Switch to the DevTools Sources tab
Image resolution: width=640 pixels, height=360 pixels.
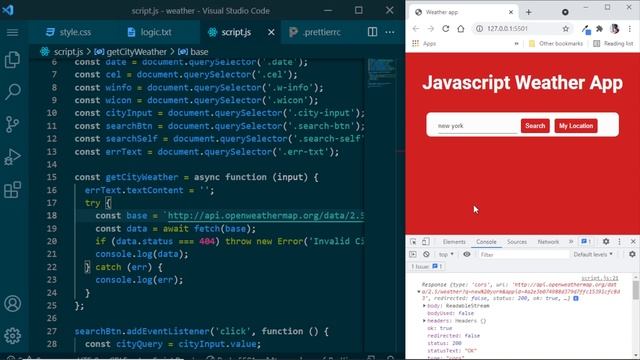517,242
